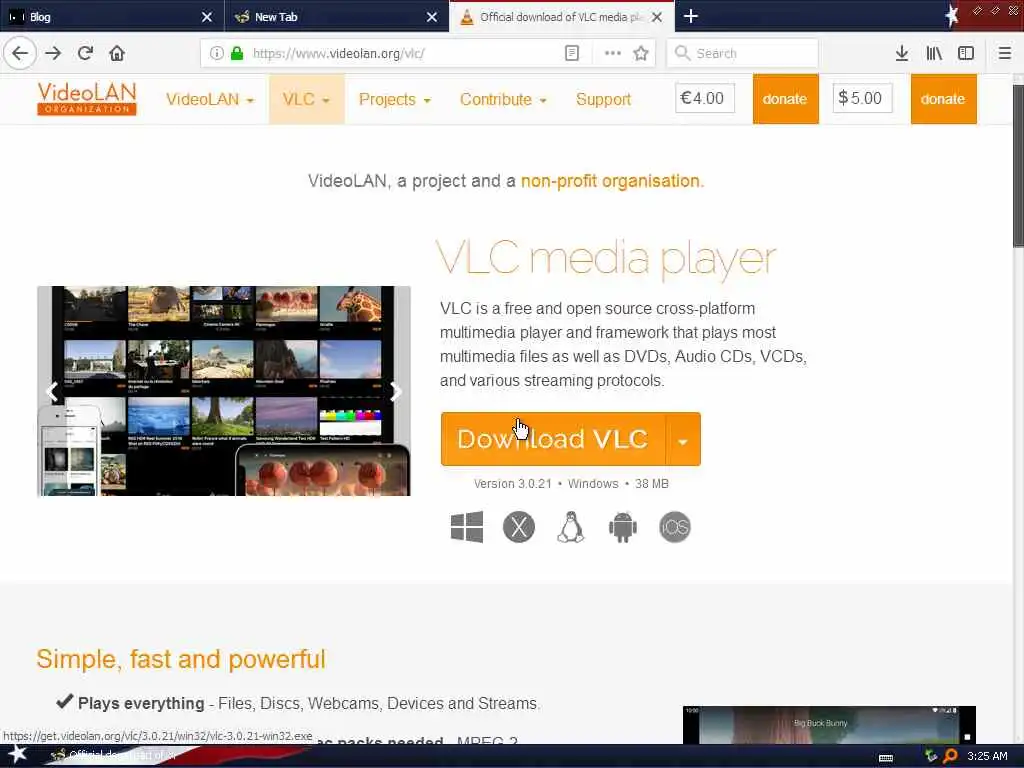Open the hamburger application menu
Image resolution: width=1024 pixels, height=768 pixels.
(1005, 54)
